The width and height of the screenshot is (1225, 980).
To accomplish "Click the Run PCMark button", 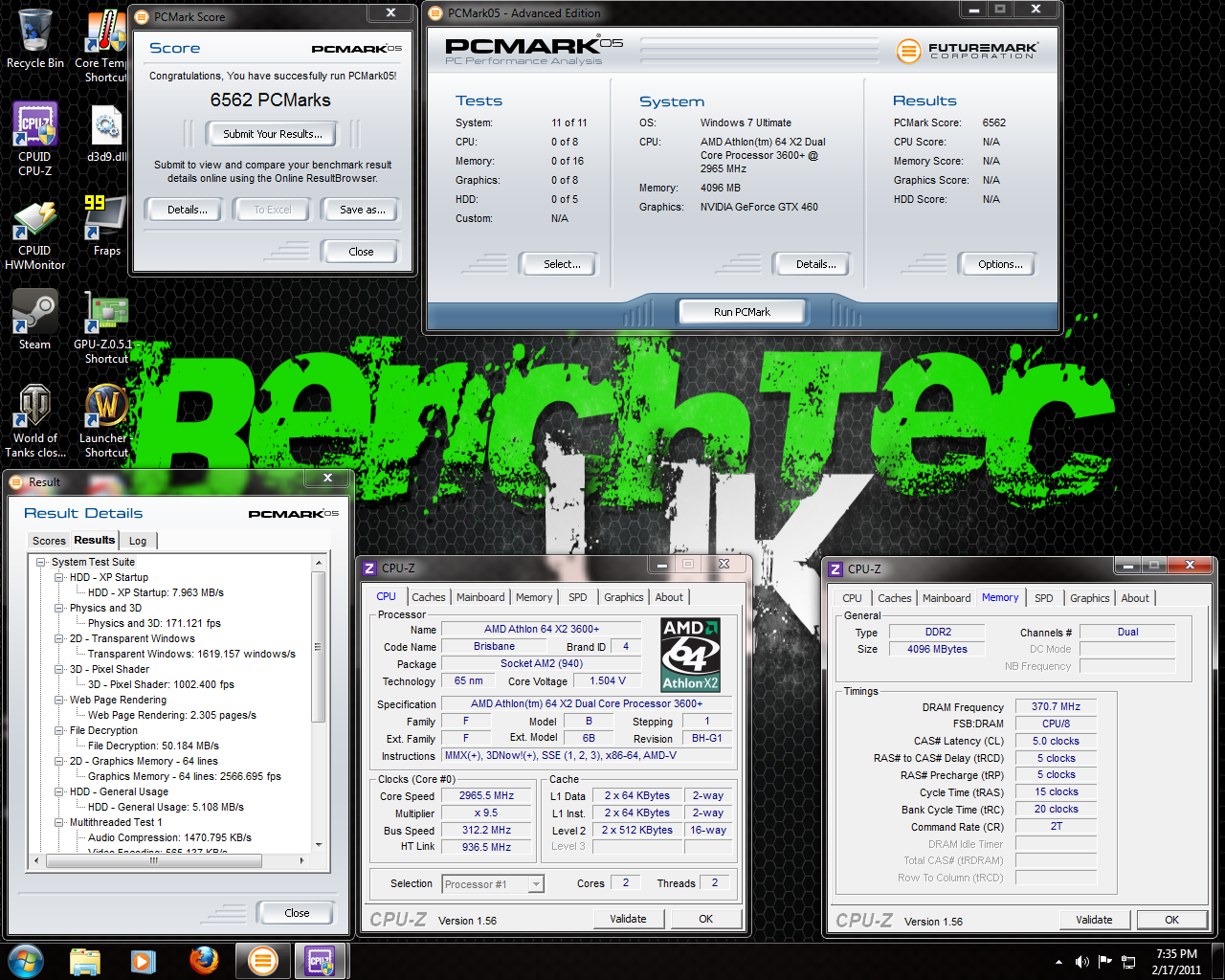I will (742, 312).
